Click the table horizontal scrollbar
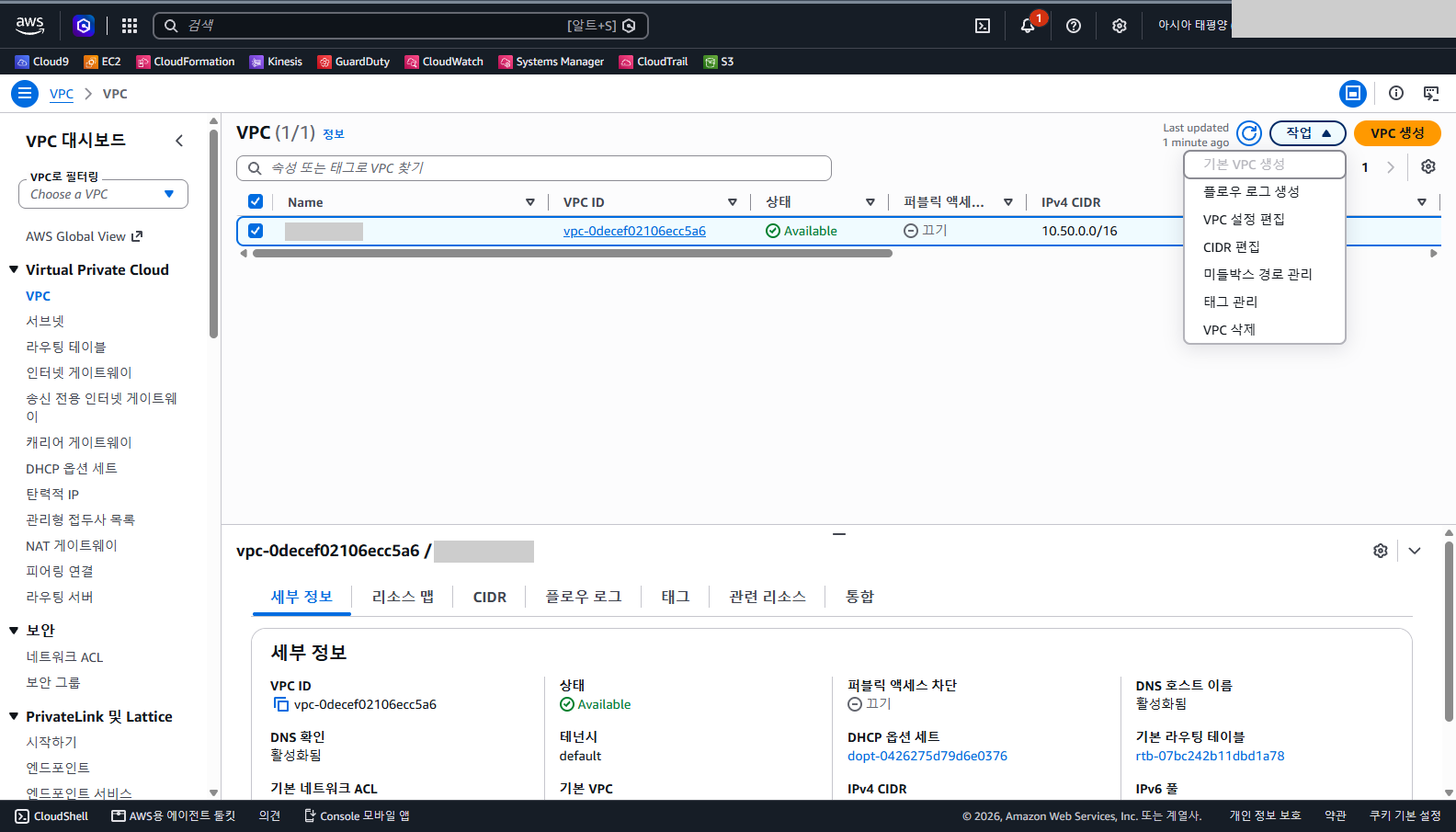This screenshot has width=1456, height=832. [x=573, y=254]
